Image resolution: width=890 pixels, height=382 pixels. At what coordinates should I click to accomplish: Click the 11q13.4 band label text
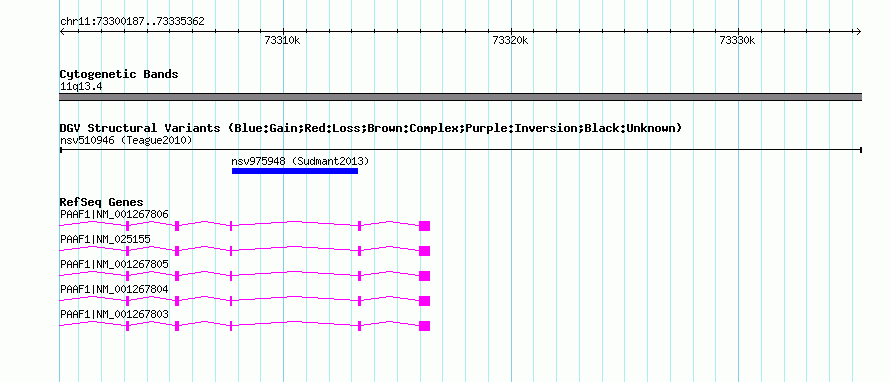click(x=81, y=87)
